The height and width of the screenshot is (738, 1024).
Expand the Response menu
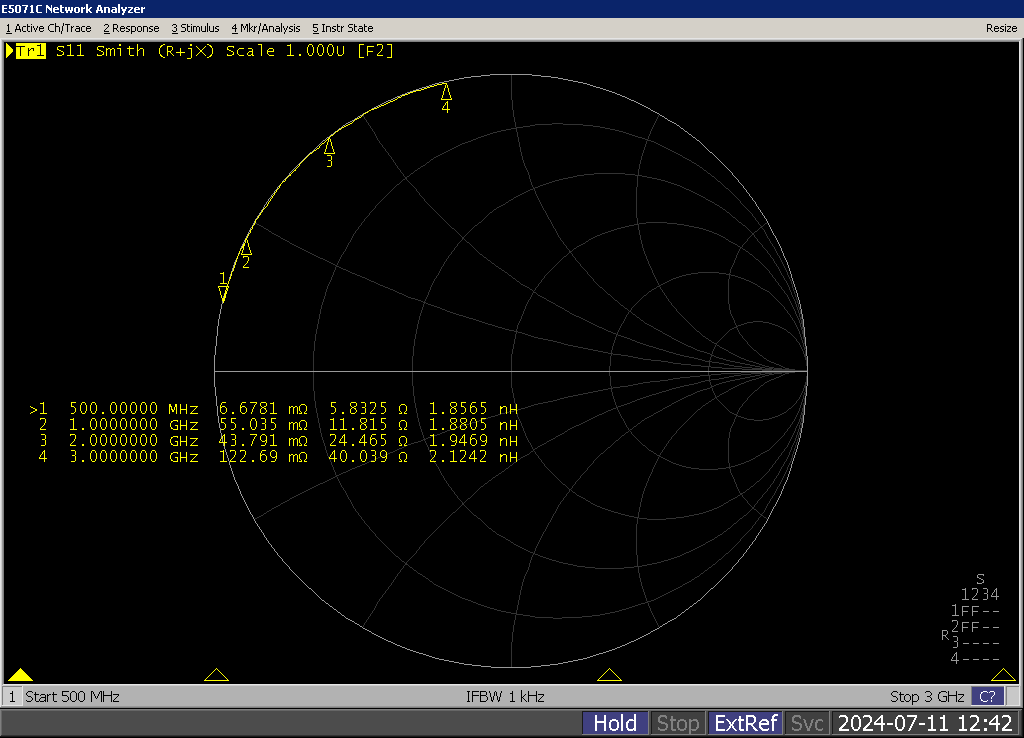[x=131, y=28]
